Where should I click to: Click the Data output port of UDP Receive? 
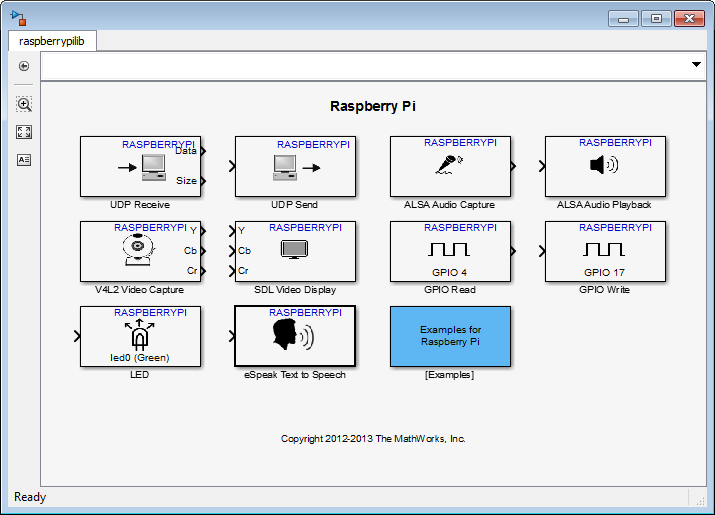203,151
